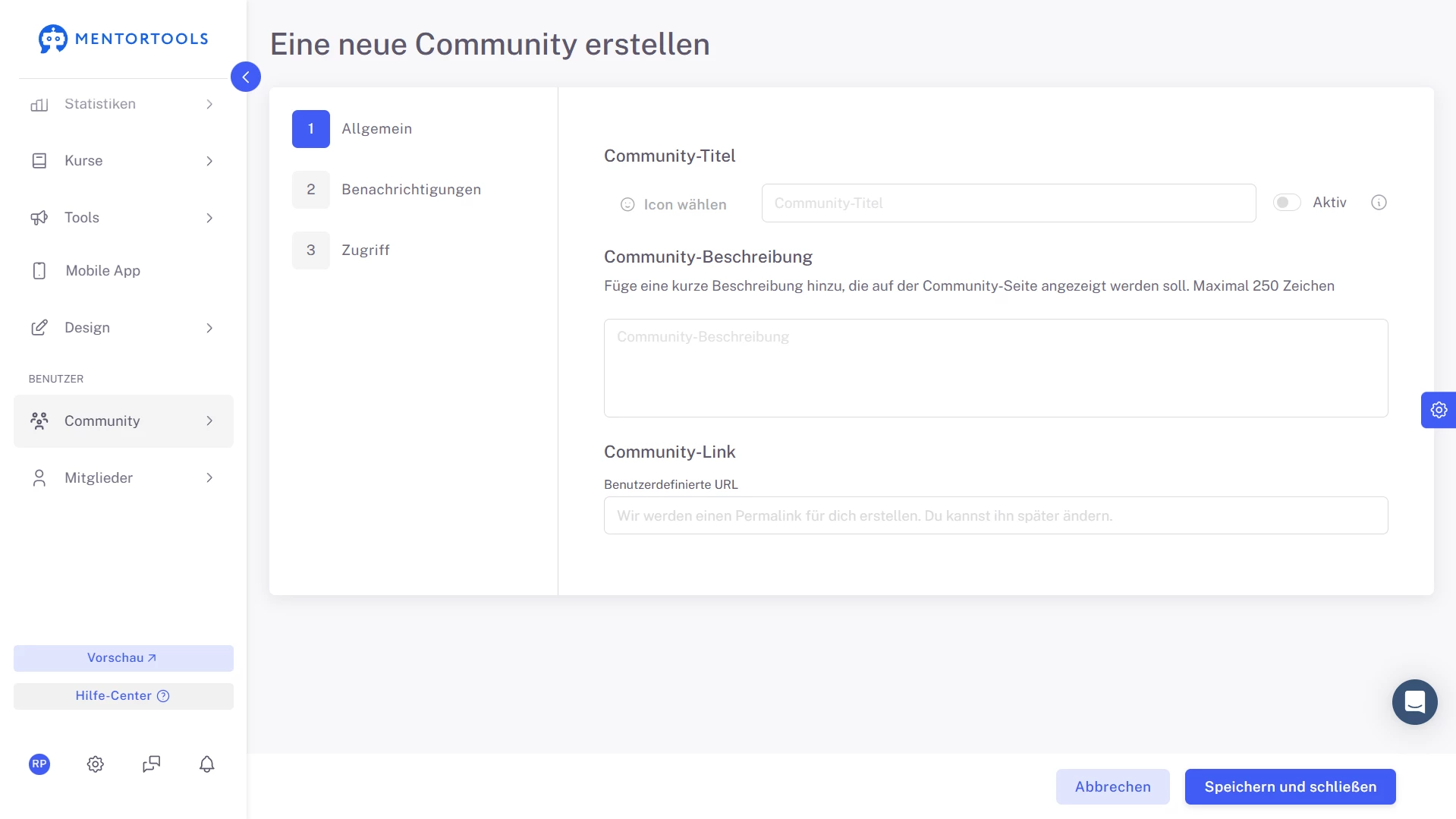Click the MentorTools logo

[x=123, y=39]
